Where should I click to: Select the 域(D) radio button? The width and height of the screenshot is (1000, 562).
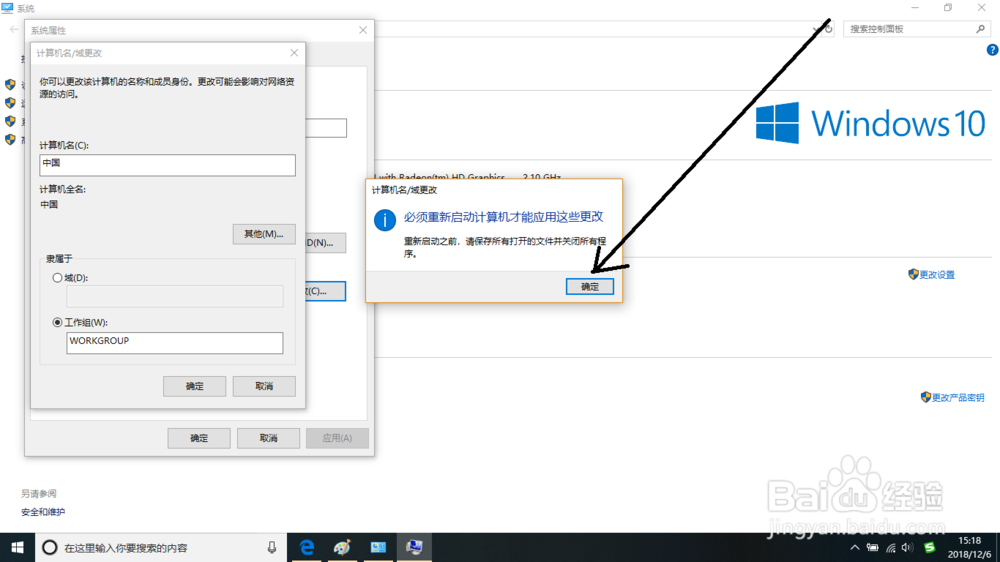pyautogui.click(x=57, y=277)
